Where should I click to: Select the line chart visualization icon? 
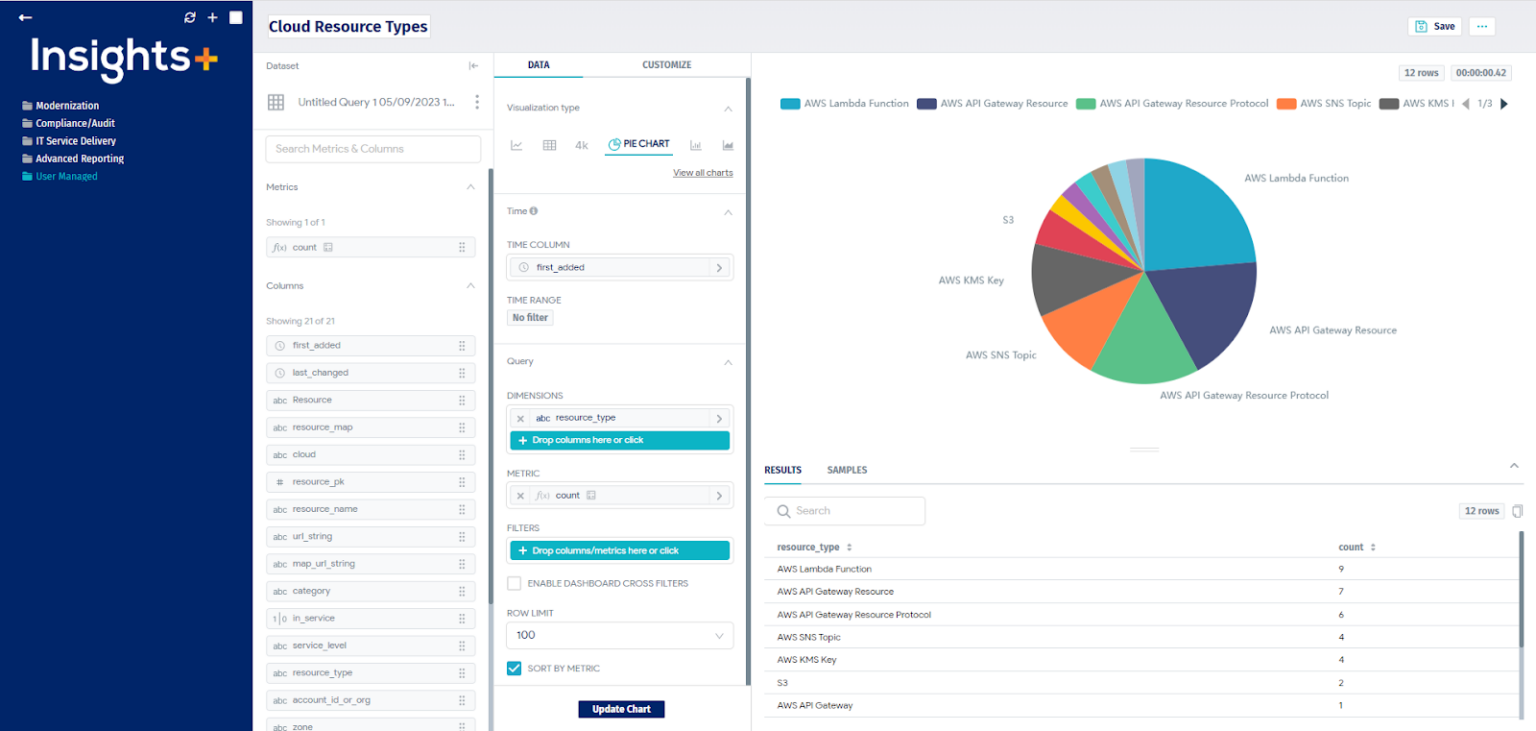pyautogui.click(x=517, y=145)
